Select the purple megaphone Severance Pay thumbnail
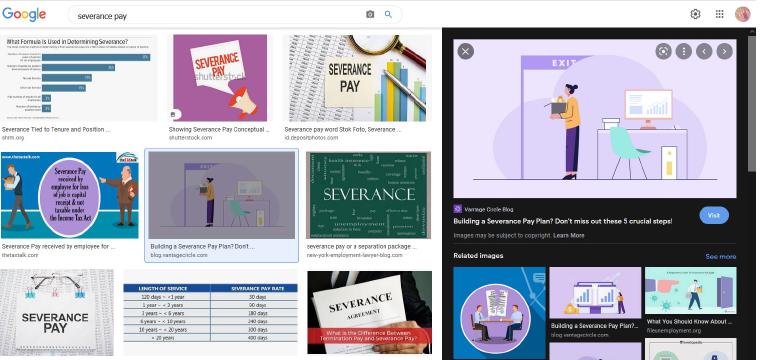Image resolution: width=770 pixels, height=360 pixels. tap(220, 78)
